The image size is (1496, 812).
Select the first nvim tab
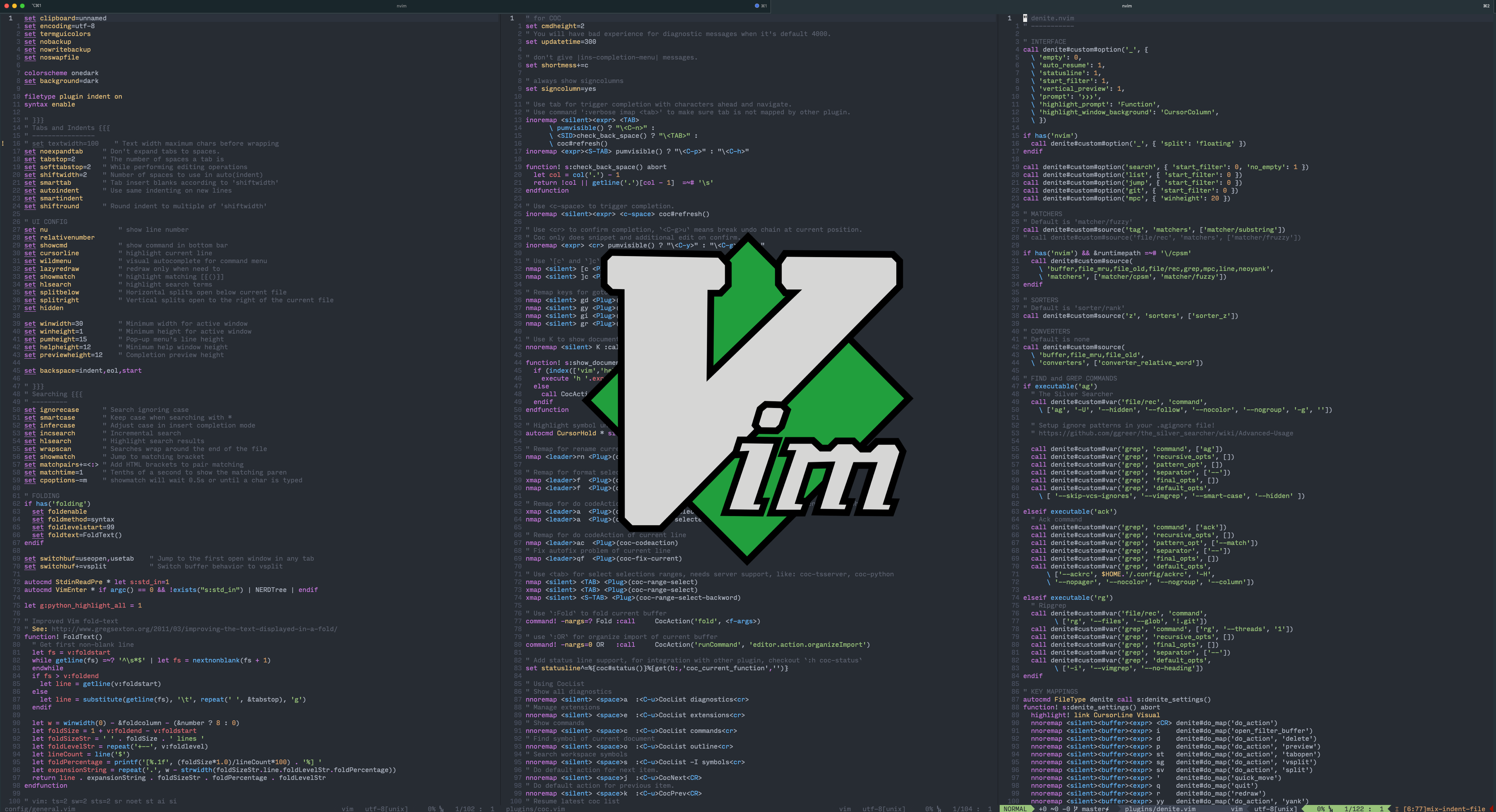401,6
